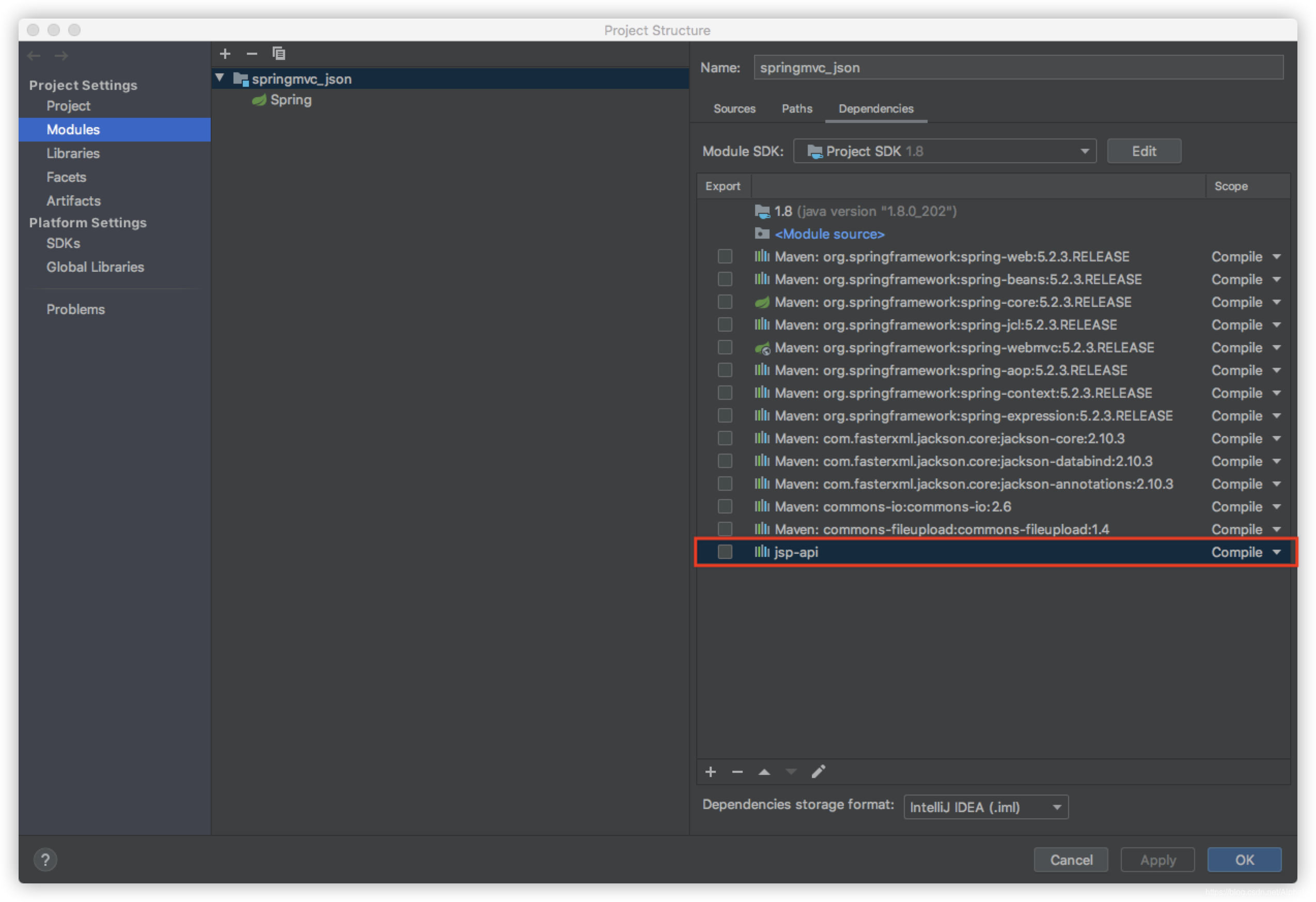The height and width of the screenshot is (902, 1316).
Task: Check Export for jackson-databind:2.10.3
Action: click(x=725, y=460)
